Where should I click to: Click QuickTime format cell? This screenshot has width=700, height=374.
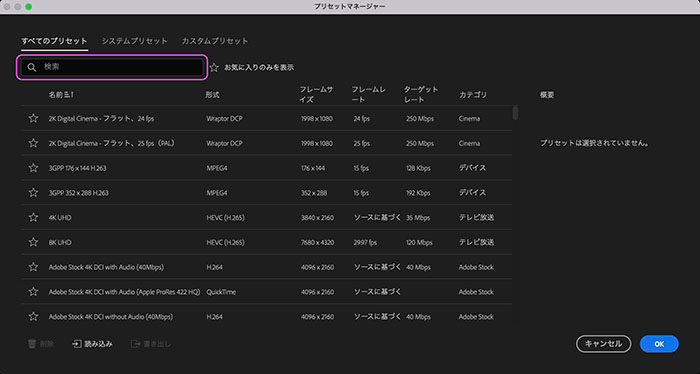click(x=221, y=292)
